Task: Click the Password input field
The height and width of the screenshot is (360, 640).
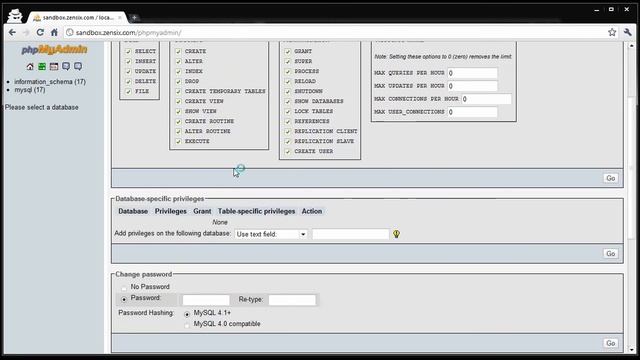Action: click(206, 300)
